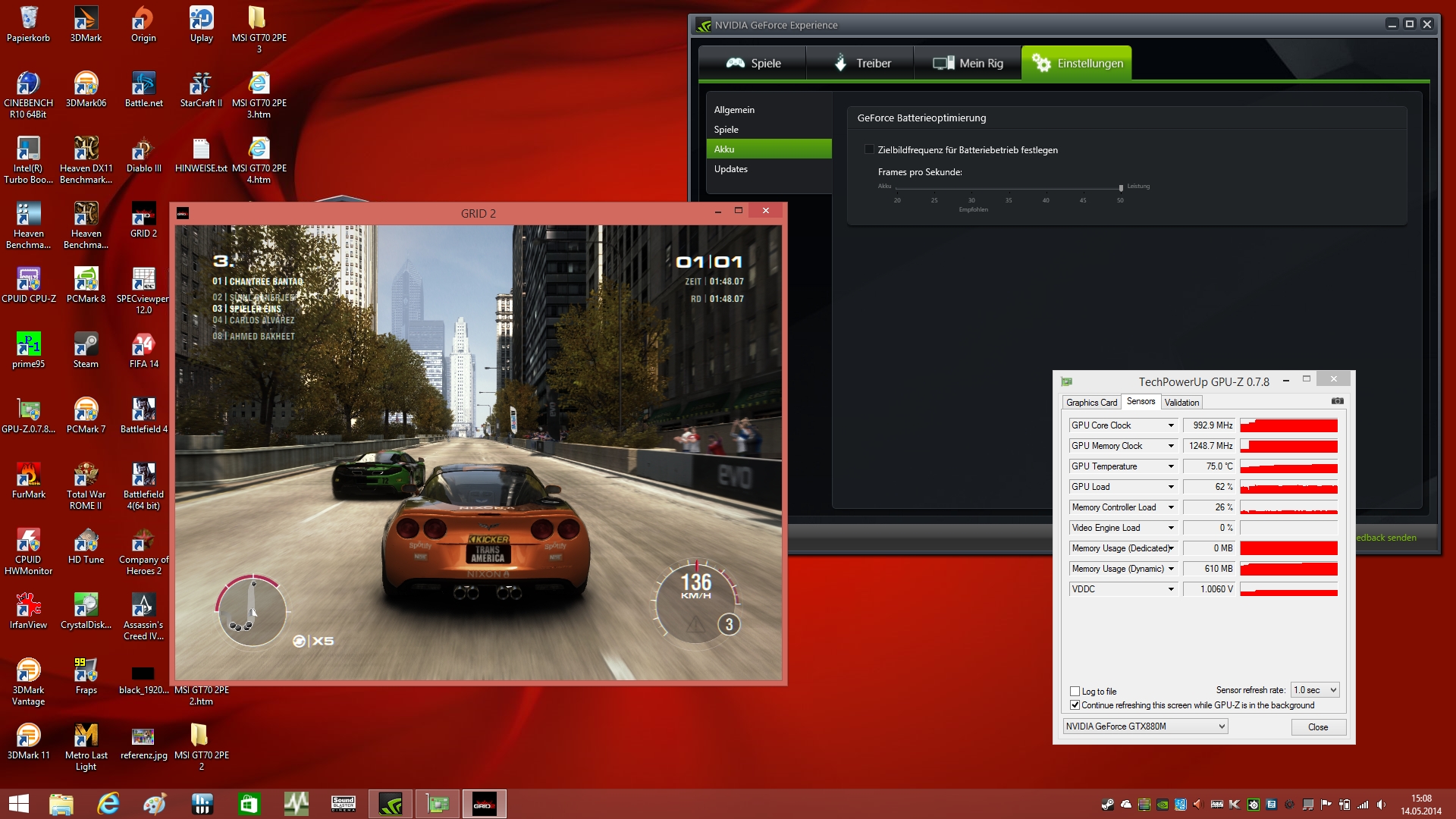Open the Windows Start button on the taskbar
This screenshot has height=819, width=1456.
(x=18, y=804)
